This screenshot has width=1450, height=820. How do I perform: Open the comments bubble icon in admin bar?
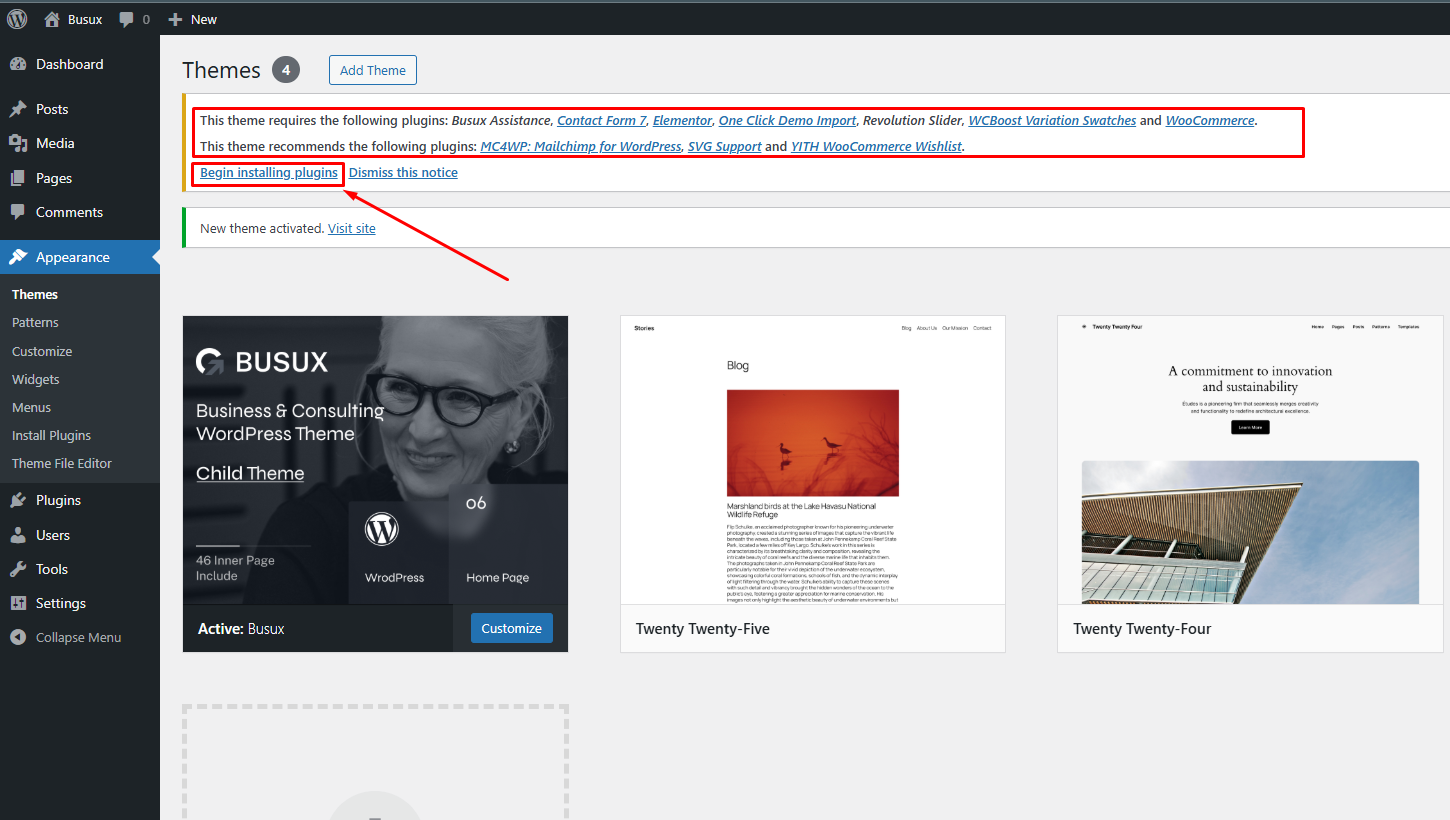(x=126, y=19)
